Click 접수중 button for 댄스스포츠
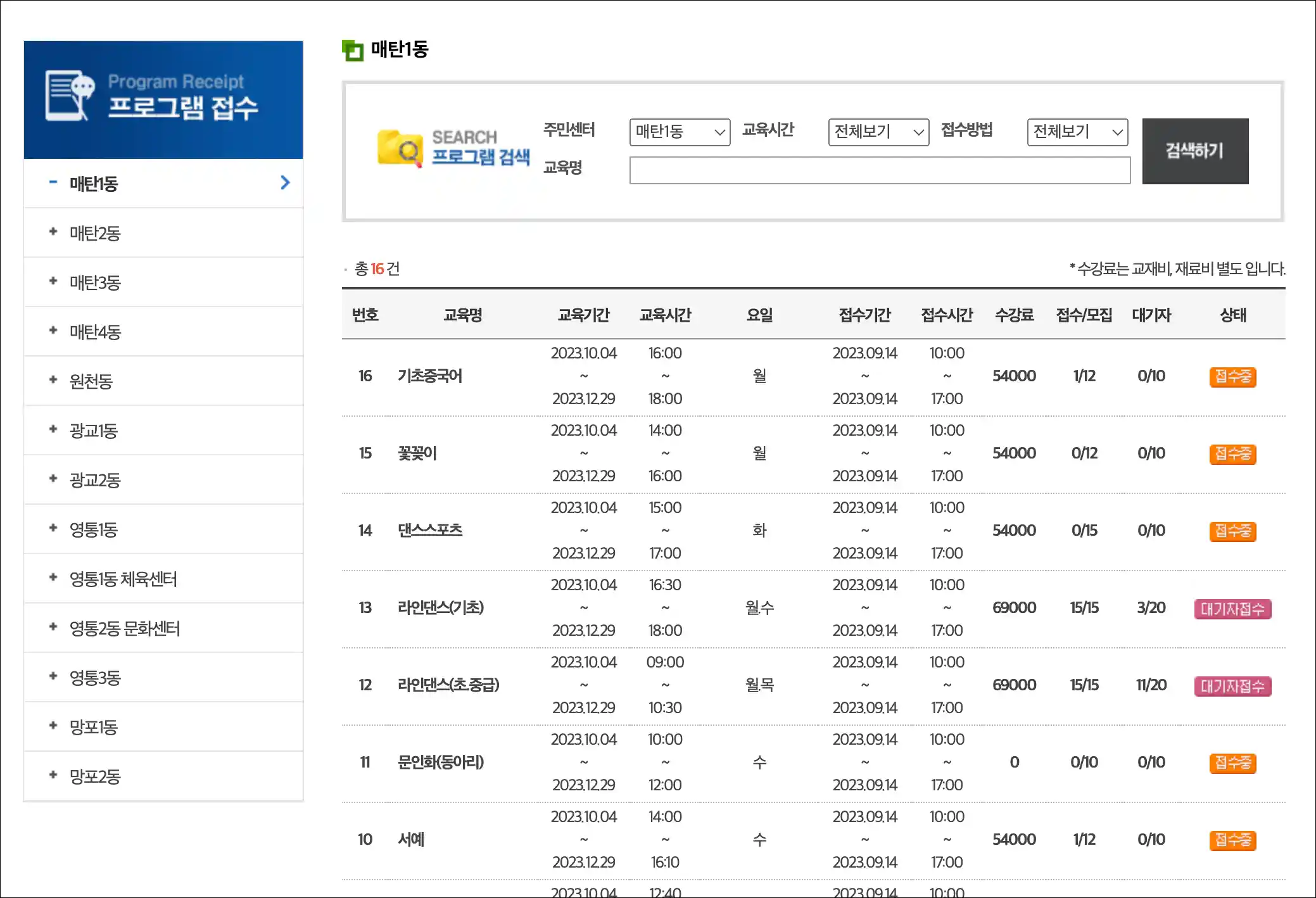The width and height of the screenshot is (1316, 898). point(1232,531)
